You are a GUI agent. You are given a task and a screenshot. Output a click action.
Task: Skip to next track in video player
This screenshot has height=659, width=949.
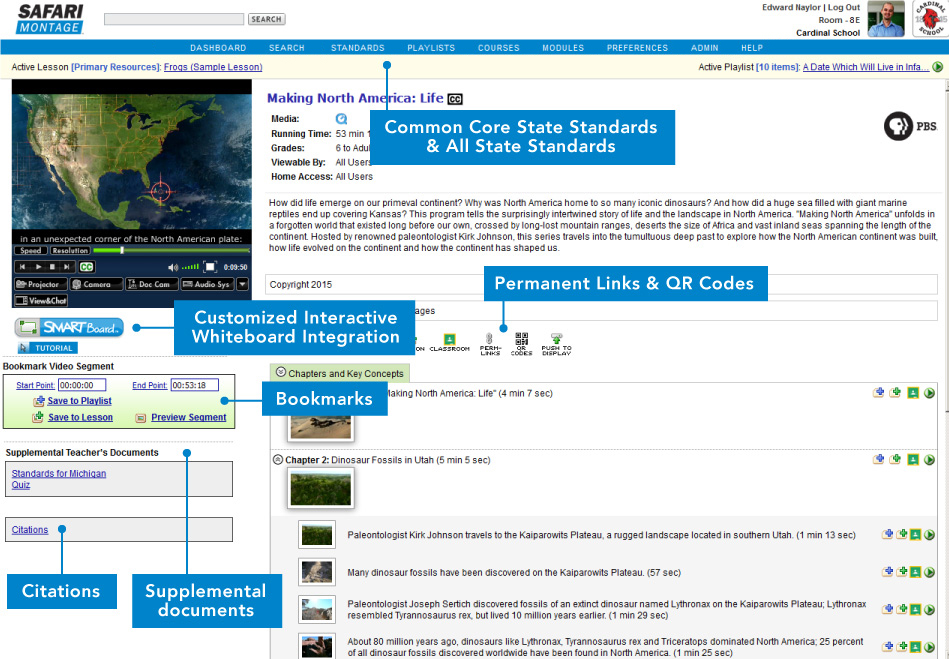tap(67, 267)
